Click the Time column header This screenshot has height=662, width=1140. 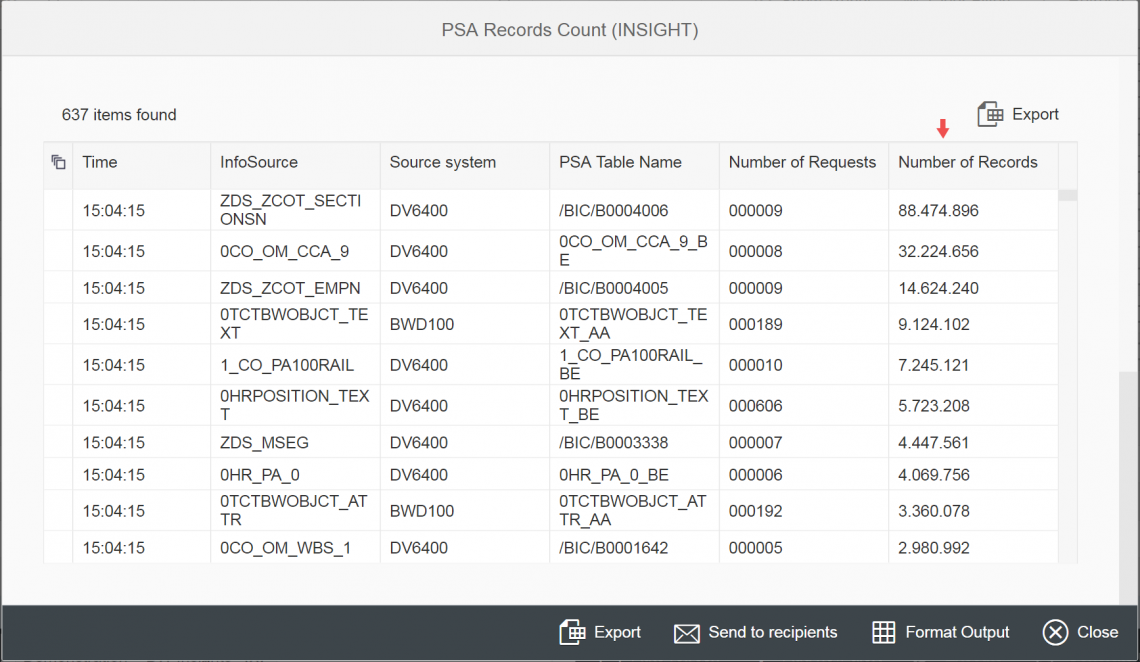pos(100,162)
